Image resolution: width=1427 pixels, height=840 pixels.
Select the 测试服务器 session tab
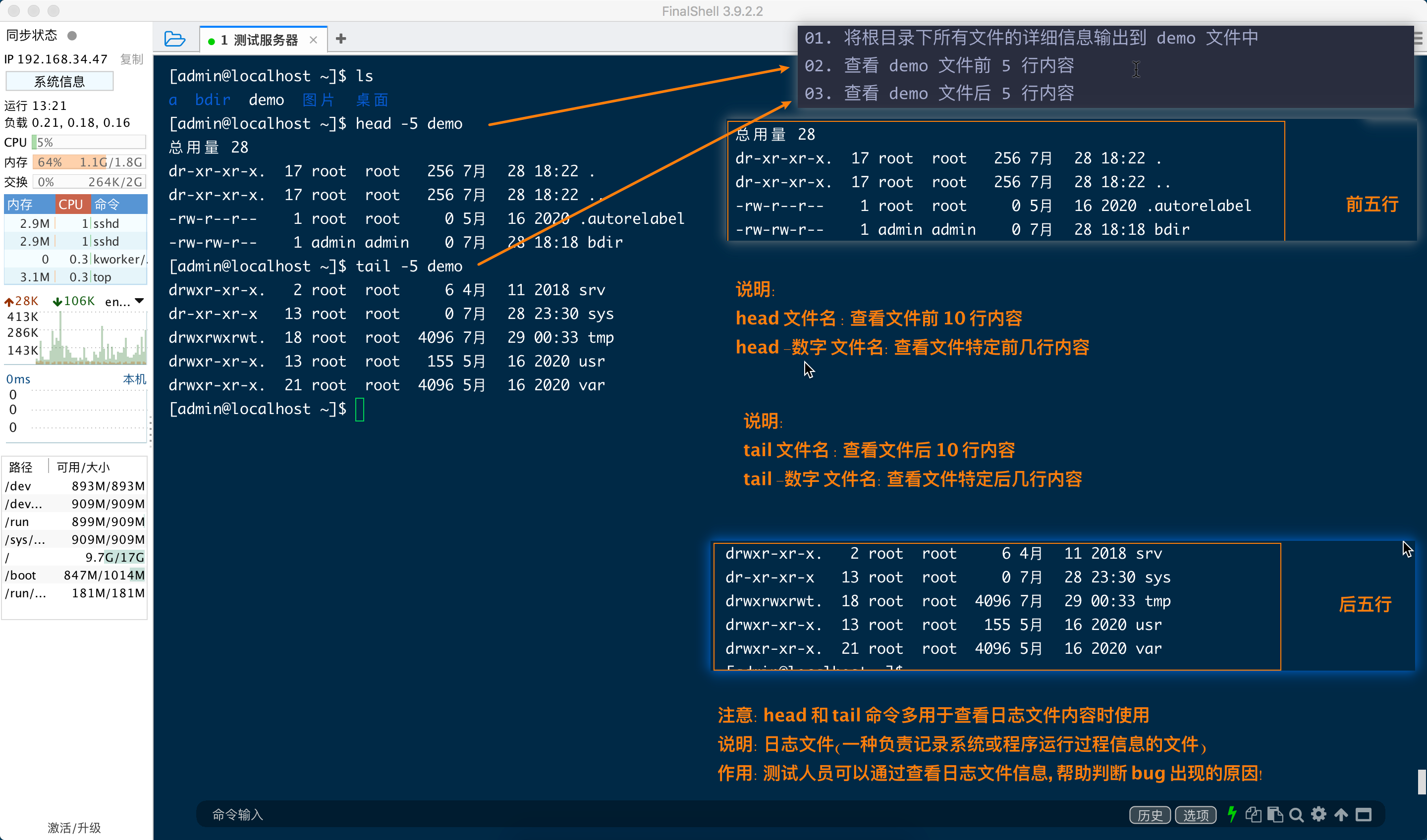(259, 40)
